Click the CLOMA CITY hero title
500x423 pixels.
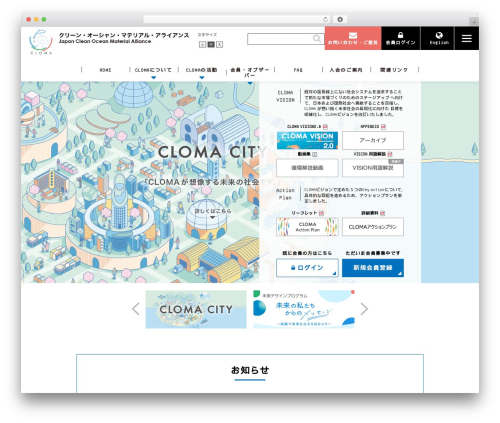(212, 152)
